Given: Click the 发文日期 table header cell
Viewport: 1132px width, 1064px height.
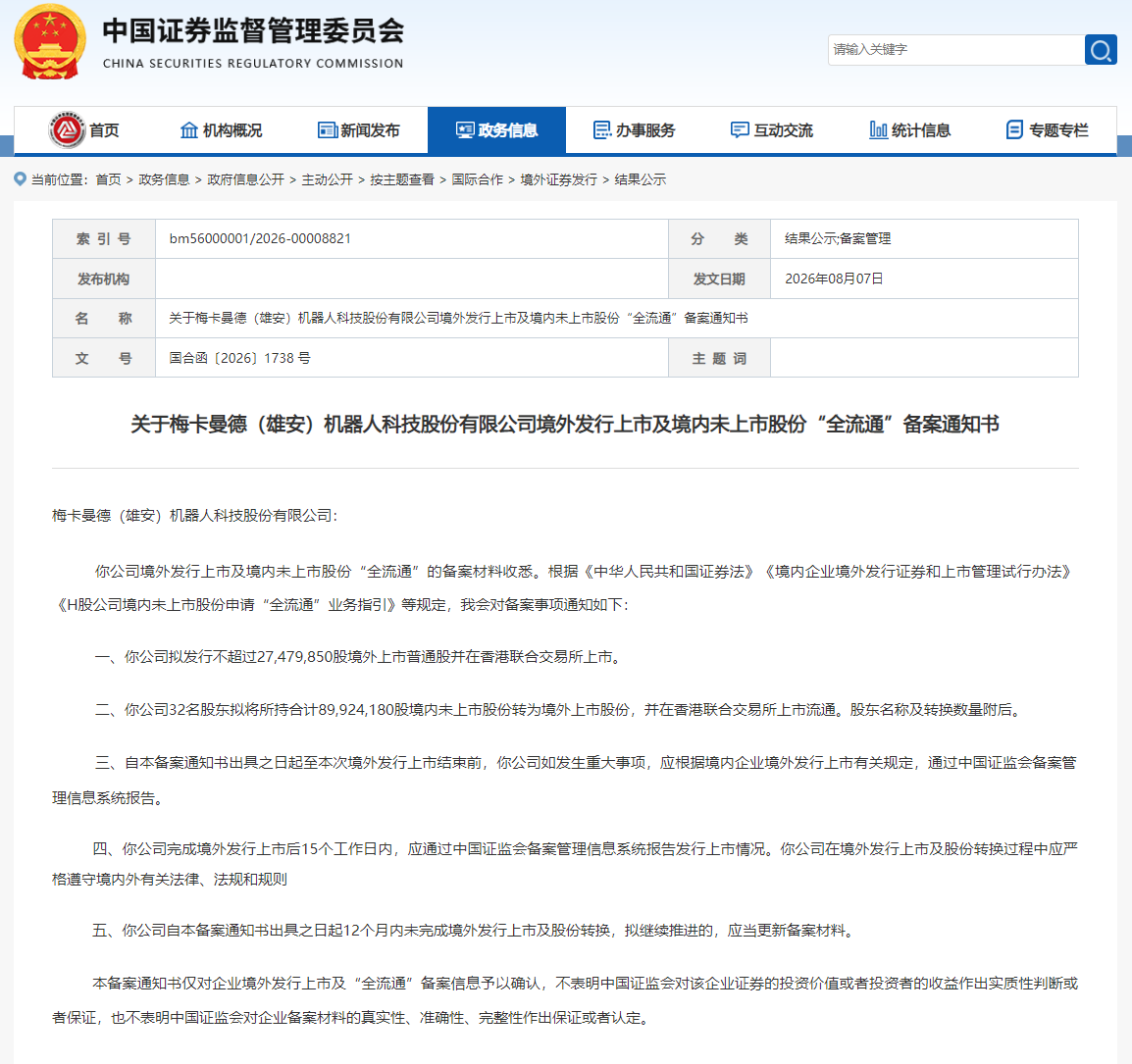Looking at the screenshot, I should (719, 279).
